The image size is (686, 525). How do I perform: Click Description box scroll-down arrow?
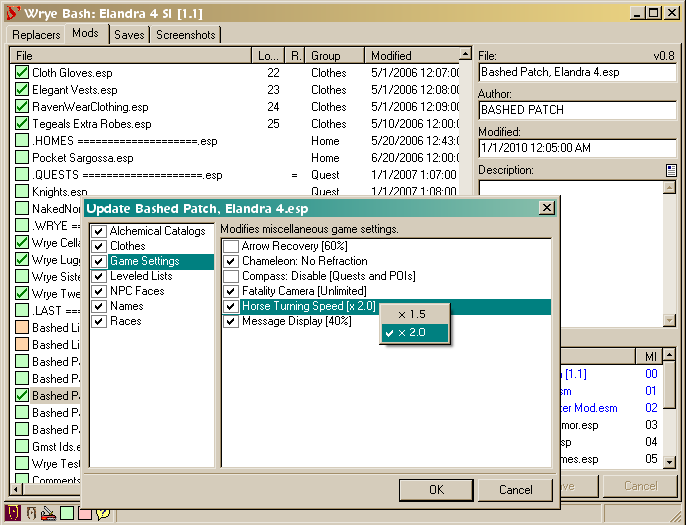click(x=669, y=320)
